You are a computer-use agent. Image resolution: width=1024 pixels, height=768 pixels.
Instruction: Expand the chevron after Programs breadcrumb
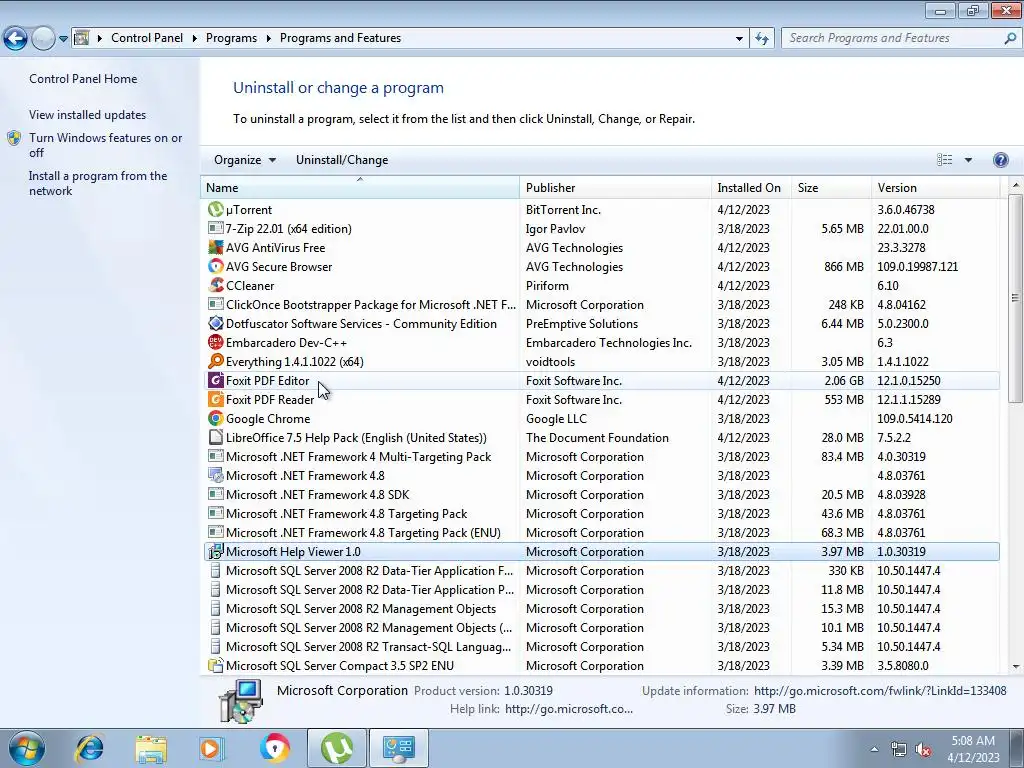click(268, 38)
